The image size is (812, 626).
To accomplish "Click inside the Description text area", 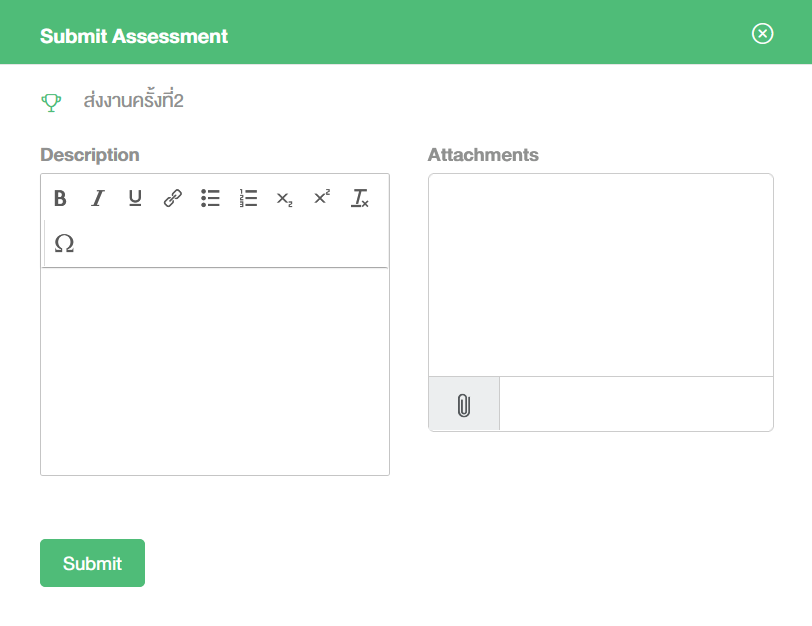I will coord(215,370).
